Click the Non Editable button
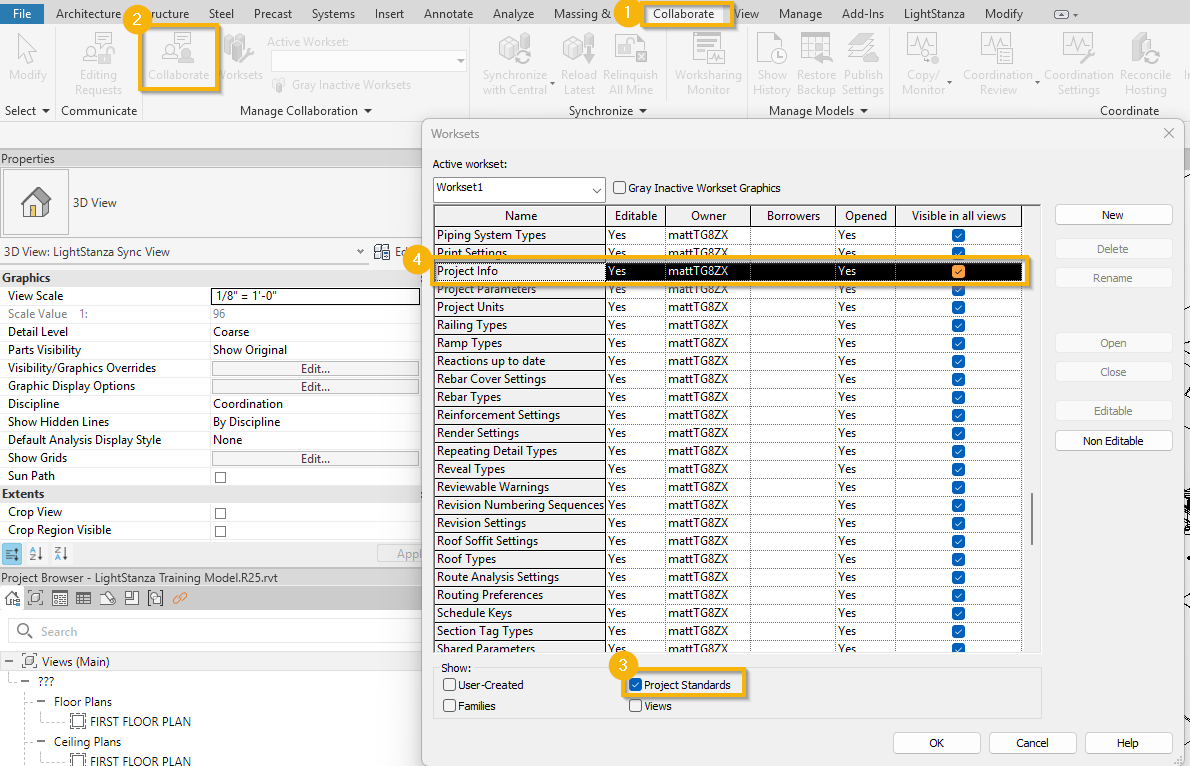Screen dimensions: 1190x766 click(x=1113, y=440)
